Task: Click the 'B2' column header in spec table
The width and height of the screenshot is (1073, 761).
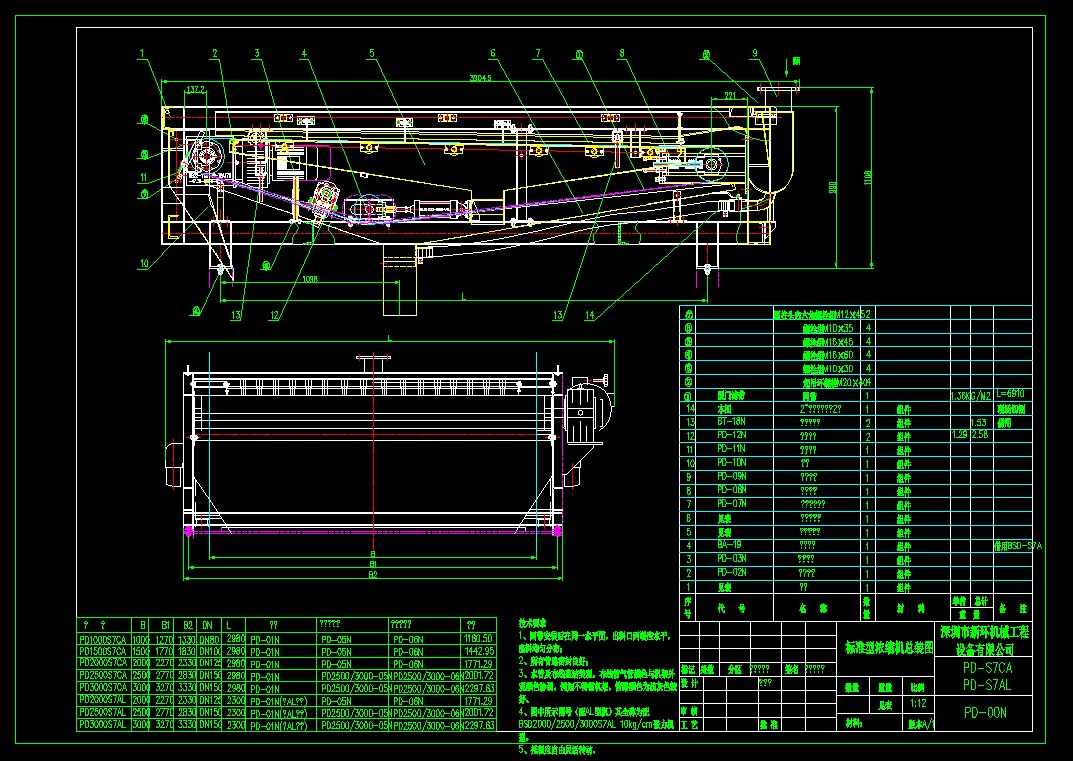Action: coord(188,625)
